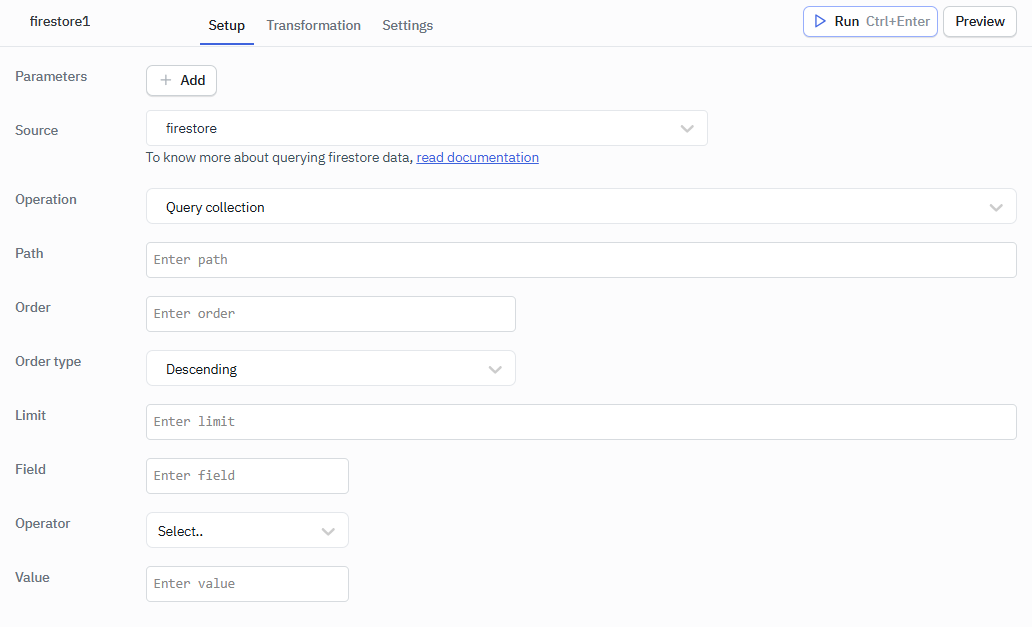Click the Enter path input field
This screenshot has height=627, width=1032.
point(580,260)
